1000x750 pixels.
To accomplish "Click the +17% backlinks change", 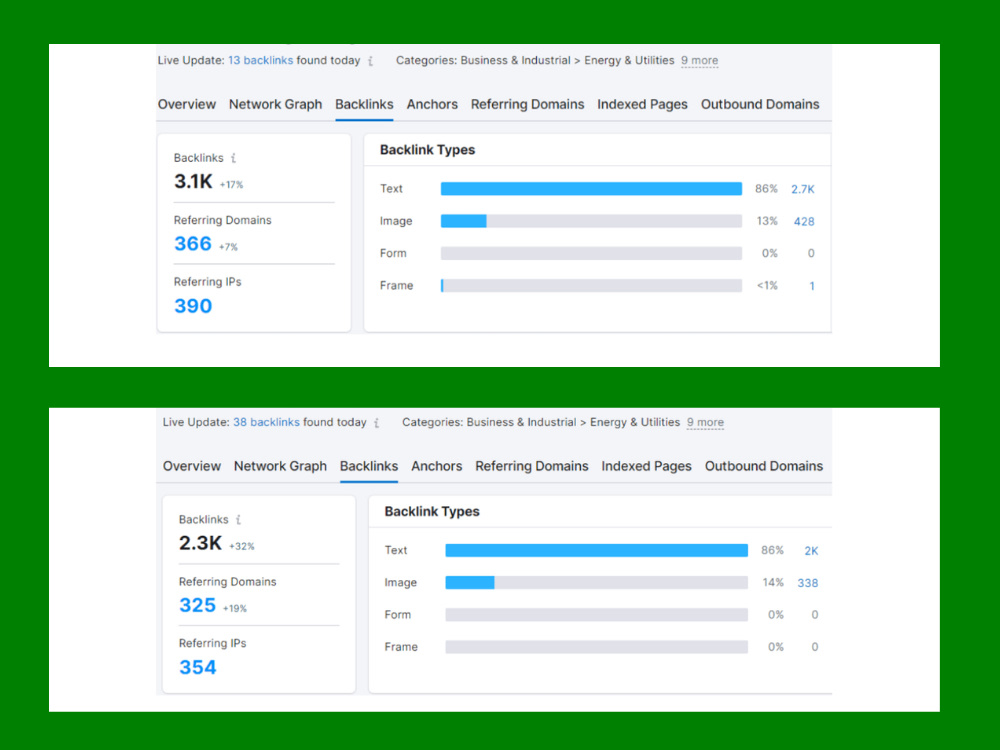I will click(232, 185).
